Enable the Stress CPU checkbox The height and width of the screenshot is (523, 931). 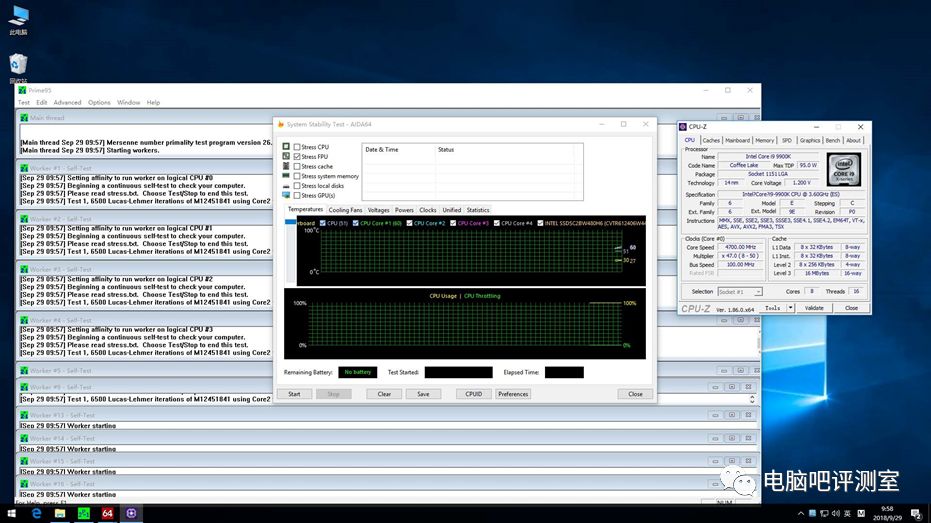297,147
